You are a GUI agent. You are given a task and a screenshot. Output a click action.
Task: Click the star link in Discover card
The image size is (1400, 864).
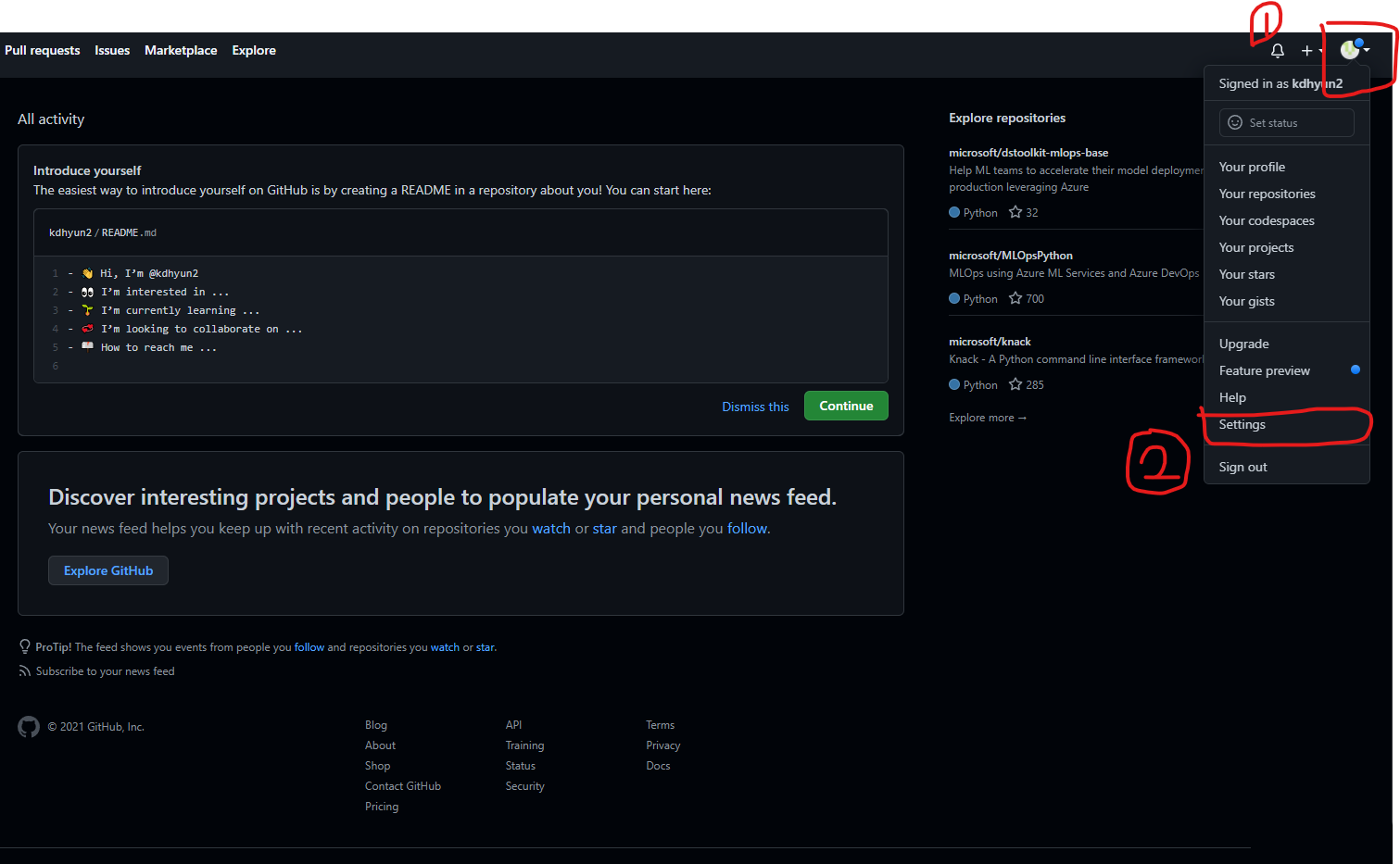tap(604, 528)
